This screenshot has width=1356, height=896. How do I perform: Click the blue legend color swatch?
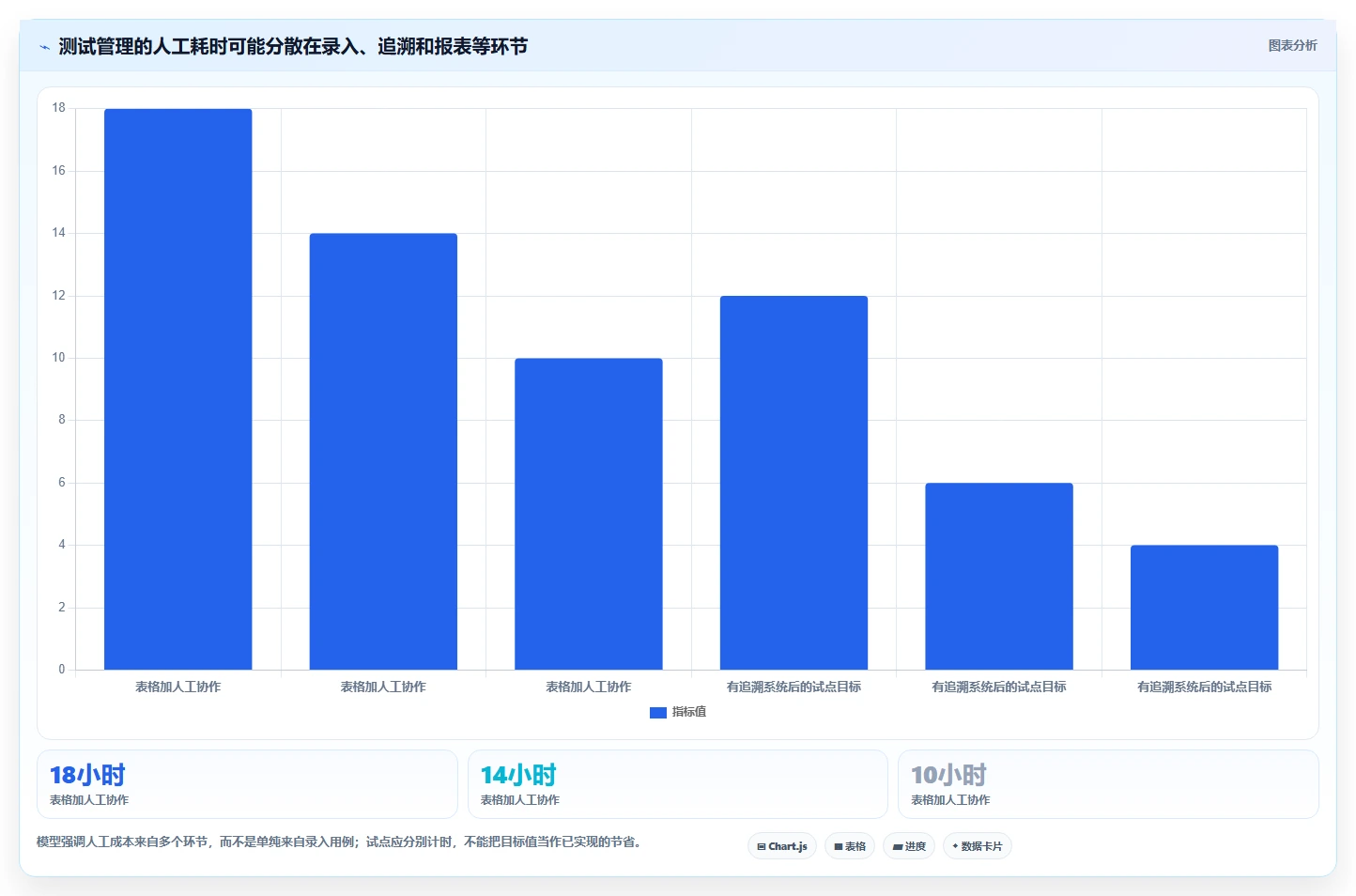point(658,713)
